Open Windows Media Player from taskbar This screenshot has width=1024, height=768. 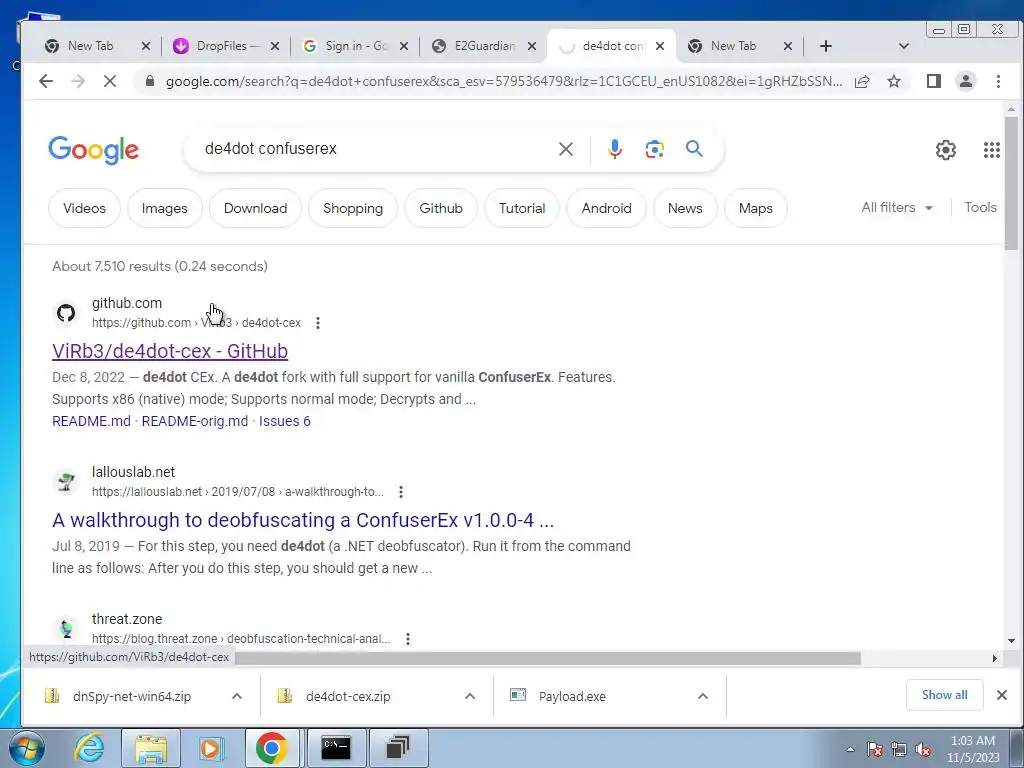(210, 748)
